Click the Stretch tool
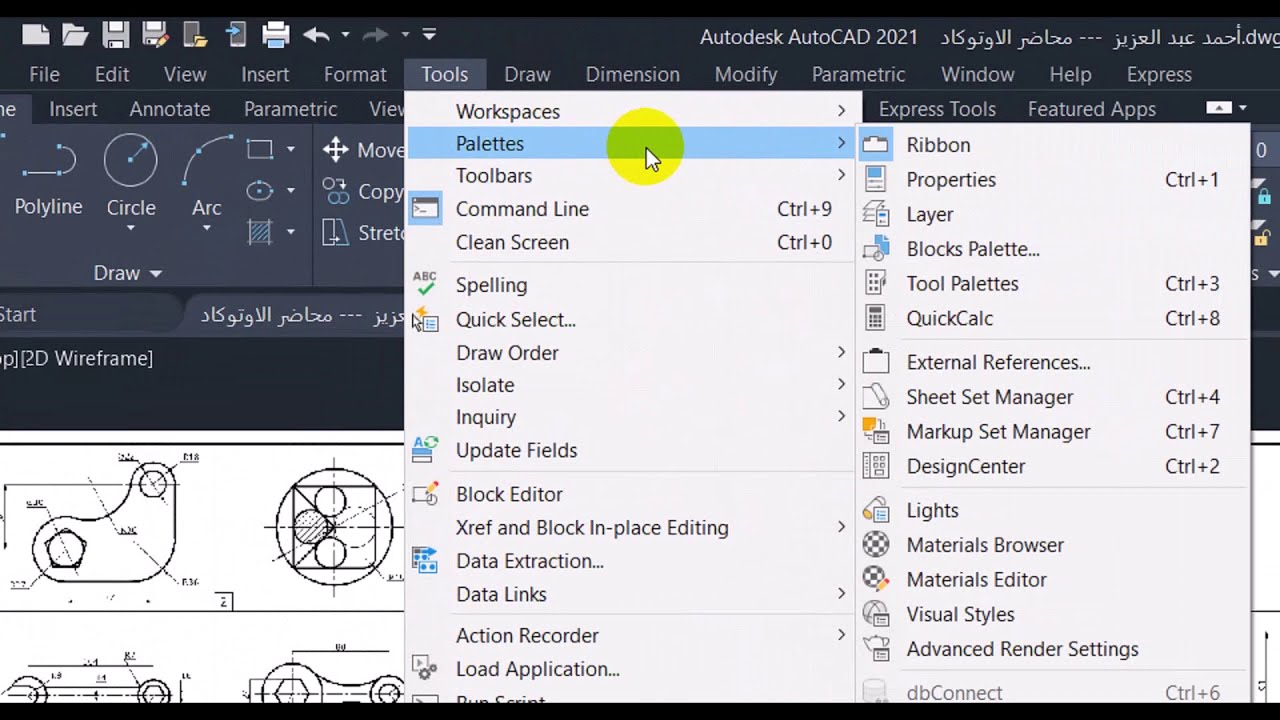This screenshot has height=720, width=1280. [363, 233]
